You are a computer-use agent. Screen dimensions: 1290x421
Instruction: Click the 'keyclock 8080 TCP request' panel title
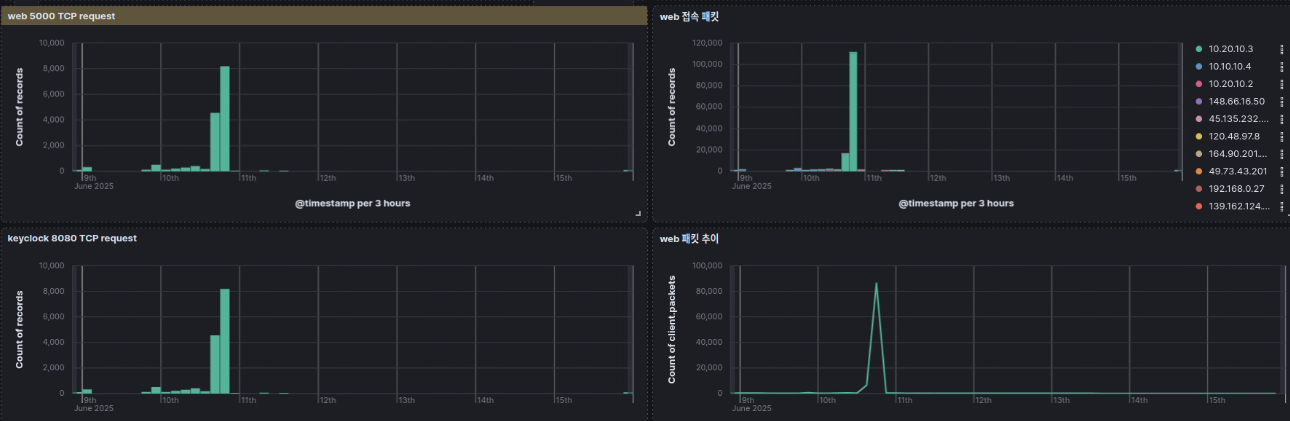tap(72, 238)
